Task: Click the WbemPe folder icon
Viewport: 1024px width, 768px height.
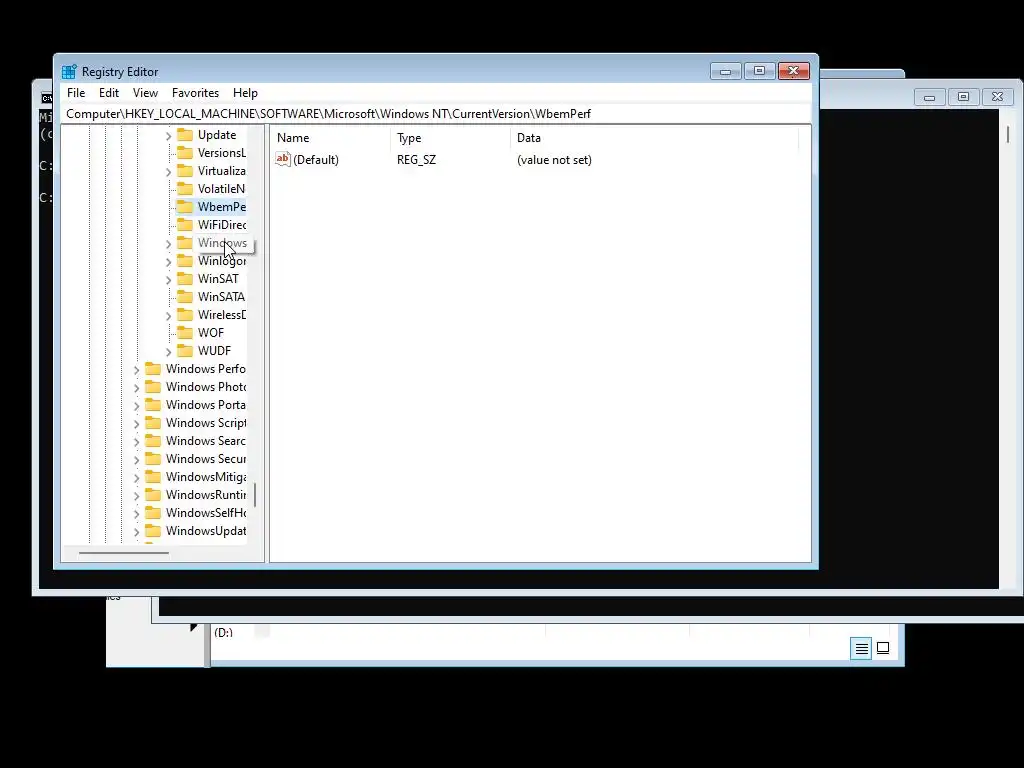Action: 185,206
